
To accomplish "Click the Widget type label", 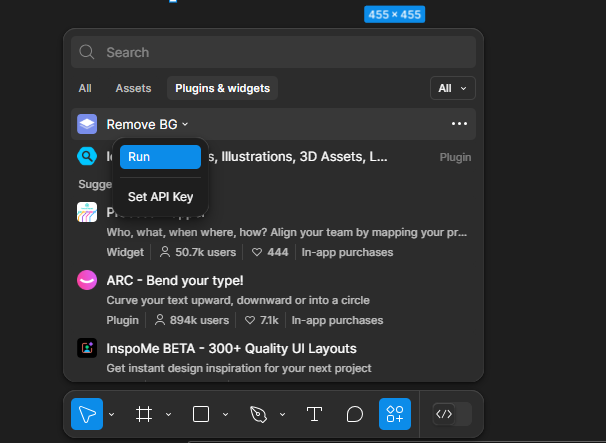I will point(125,252).
